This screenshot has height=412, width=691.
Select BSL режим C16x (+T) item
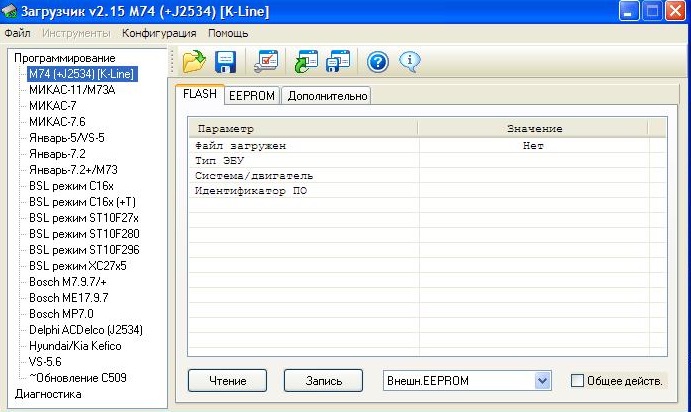click(82, 202)
